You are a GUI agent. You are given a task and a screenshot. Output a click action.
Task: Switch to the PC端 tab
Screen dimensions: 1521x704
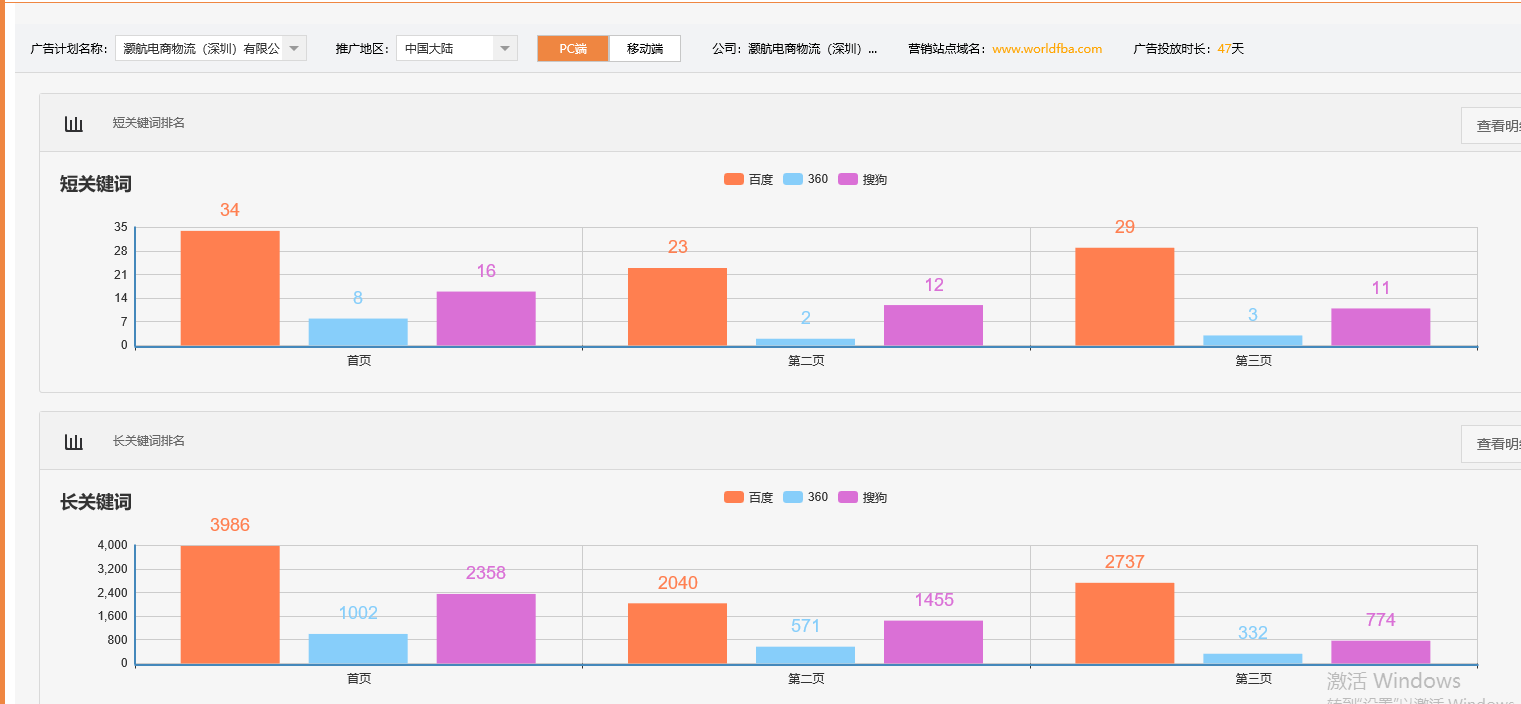(573, 49)
